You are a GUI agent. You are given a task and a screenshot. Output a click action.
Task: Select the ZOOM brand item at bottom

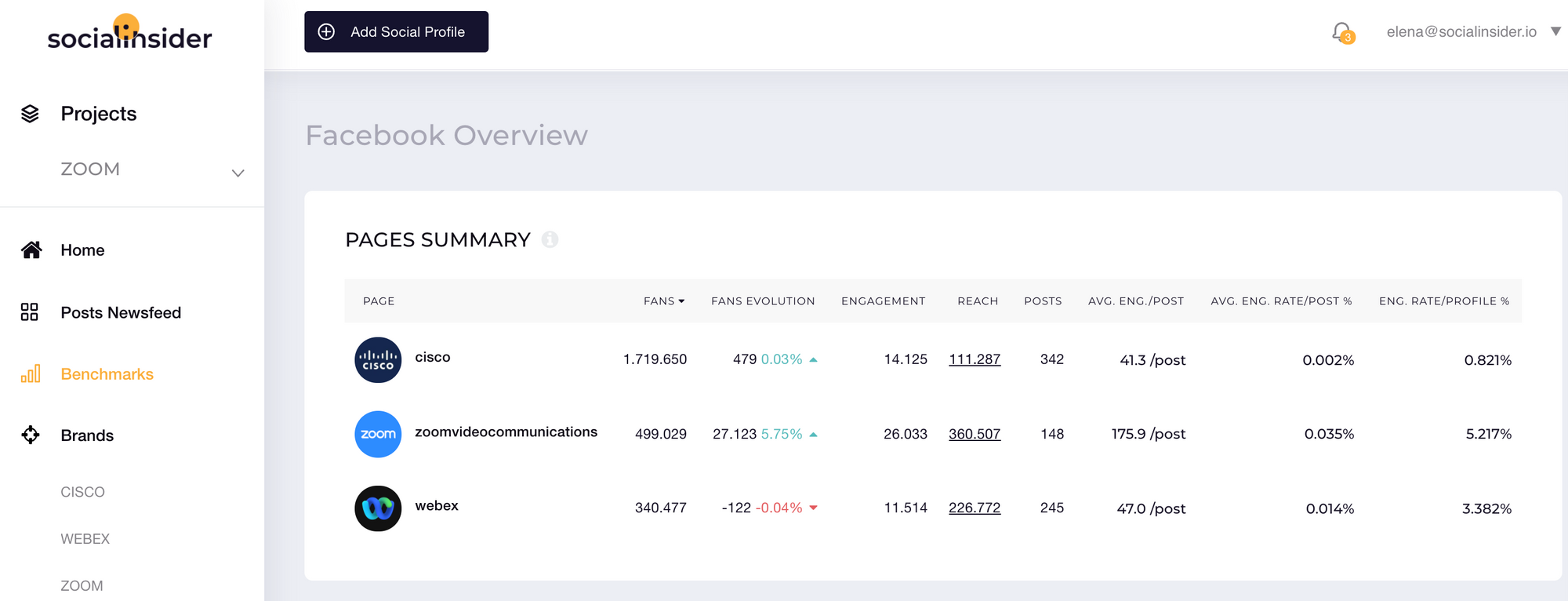click(x=82, y=586)
